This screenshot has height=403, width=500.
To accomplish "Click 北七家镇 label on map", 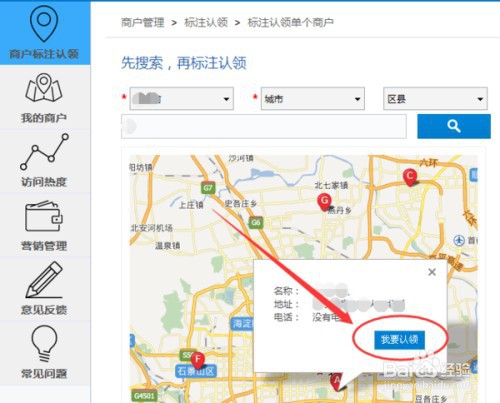I will point(331,185).
